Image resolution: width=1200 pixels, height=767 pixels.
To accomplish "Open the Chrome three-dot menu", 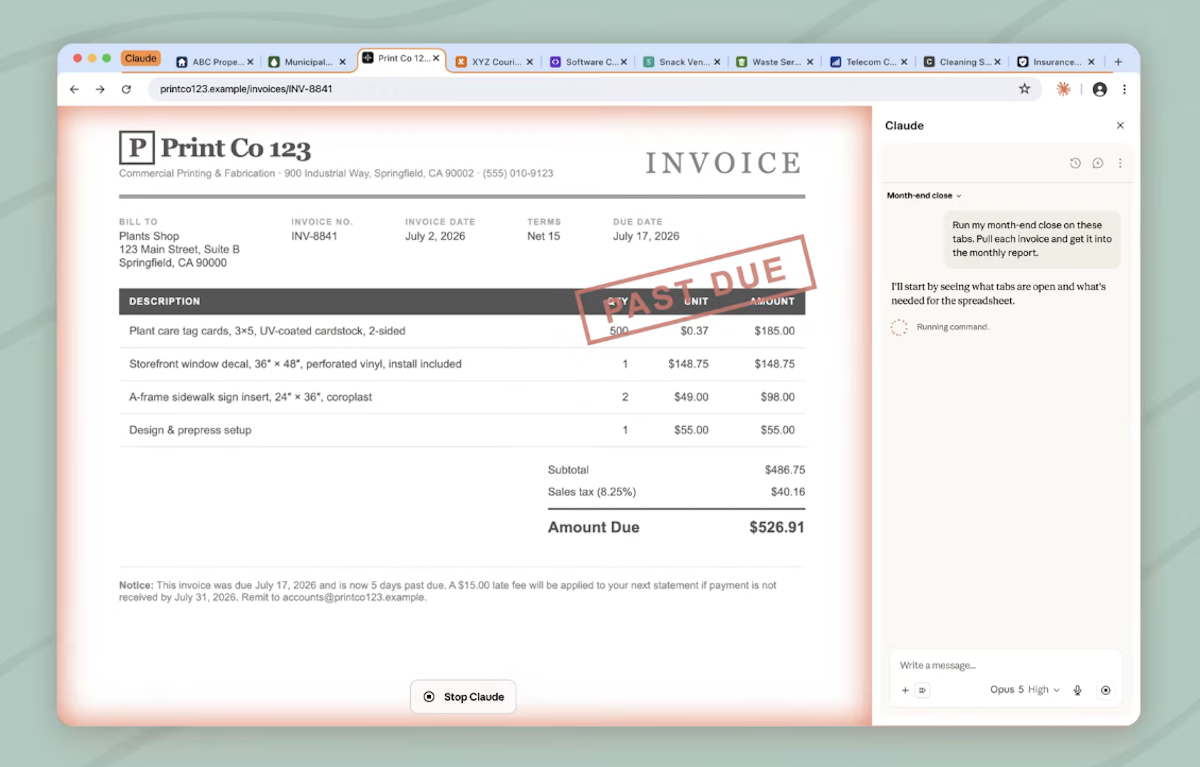I will (1125, 89).
